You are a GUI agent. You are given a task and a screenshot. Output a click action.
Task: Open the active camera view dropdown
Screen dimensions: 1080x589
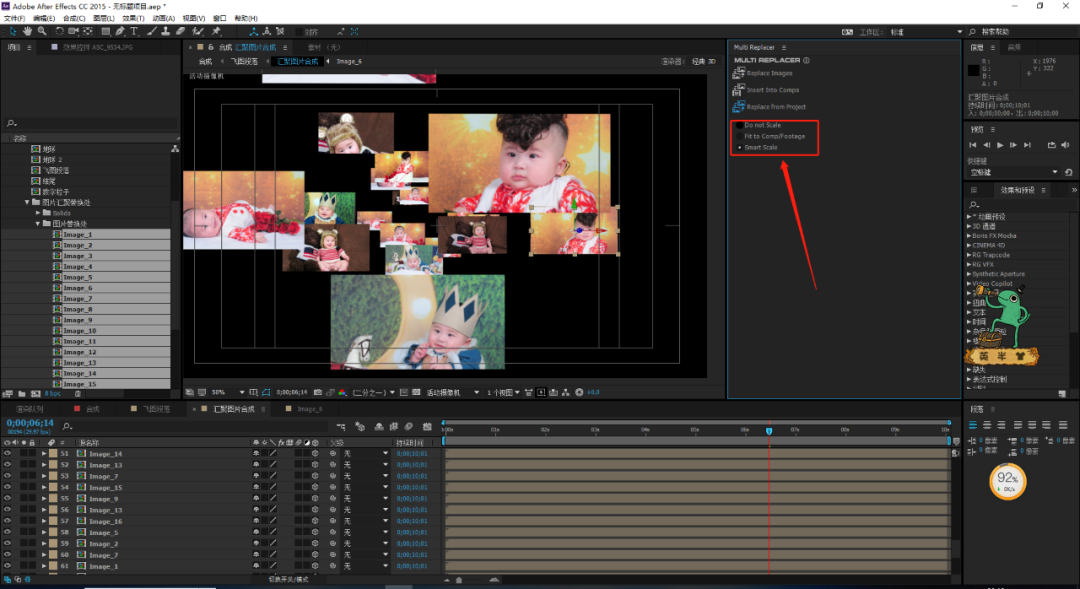[453, 393]
